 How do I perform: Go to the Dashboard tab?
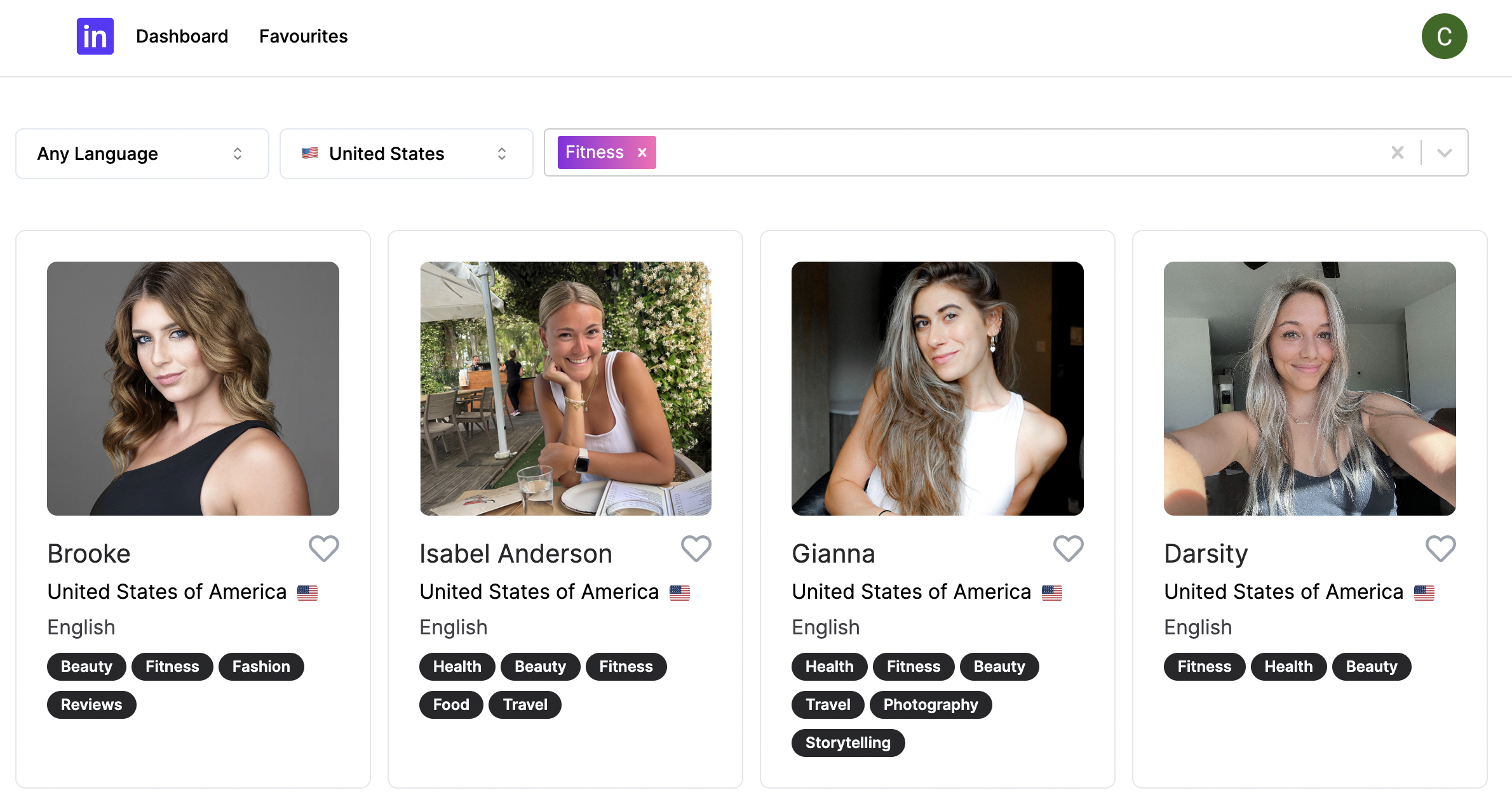(x=182, y=36)
